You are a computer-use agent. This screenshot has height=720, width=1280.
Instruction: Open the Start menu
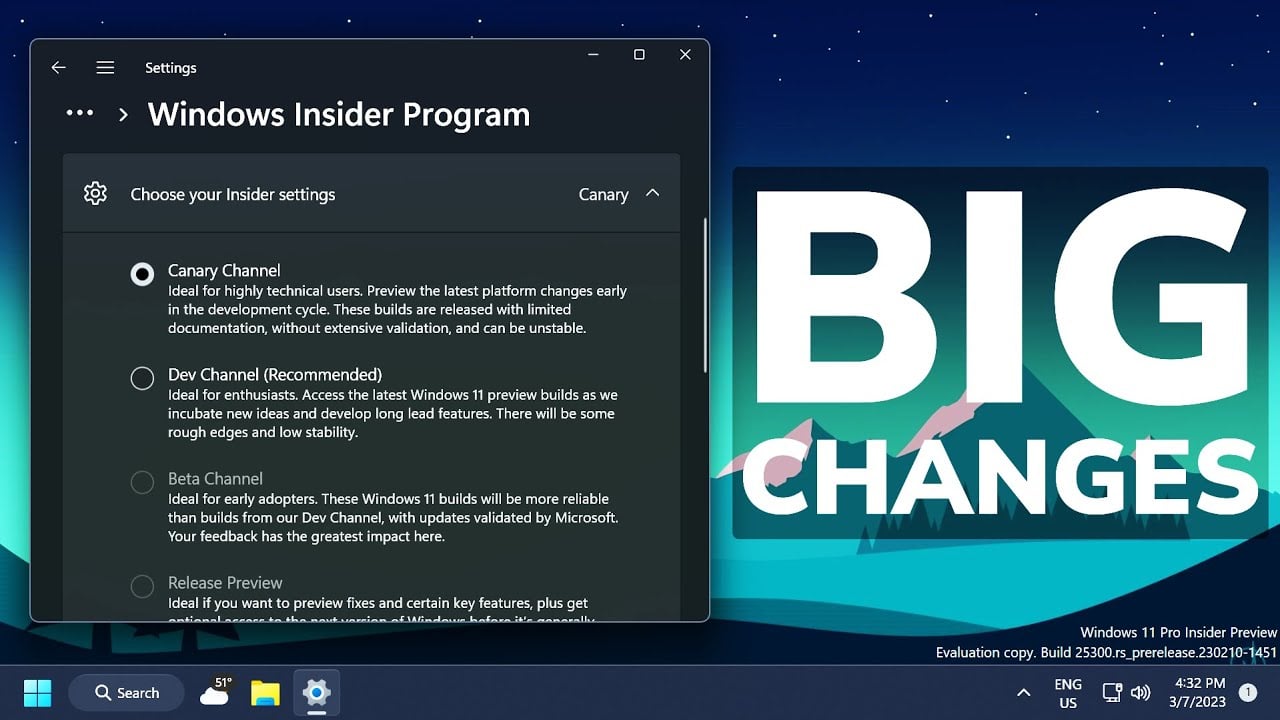coord(37,691)
